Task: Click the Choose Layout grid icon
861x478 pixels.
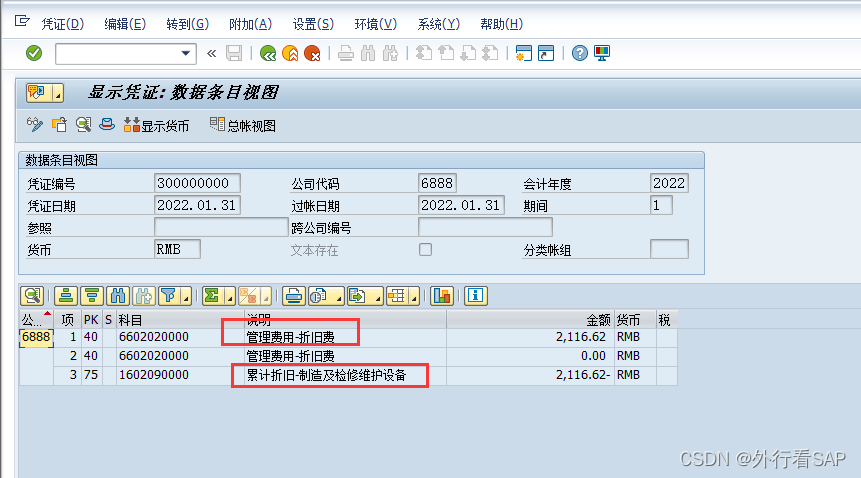Action: 396,296
